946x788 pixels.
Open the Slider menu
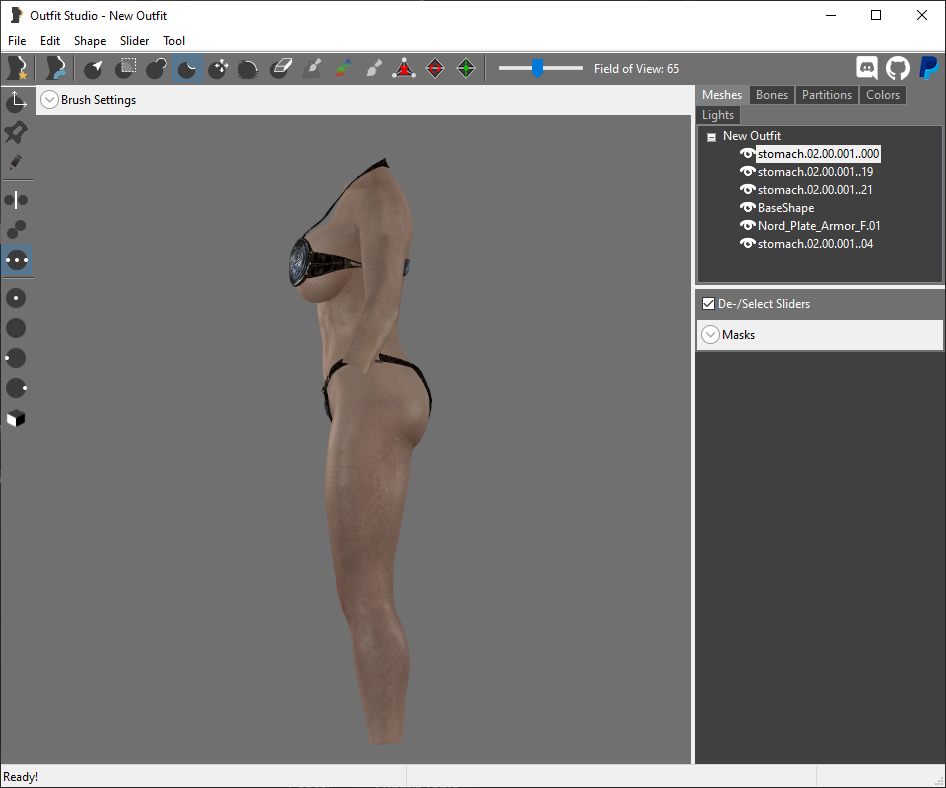click(134, 40)
